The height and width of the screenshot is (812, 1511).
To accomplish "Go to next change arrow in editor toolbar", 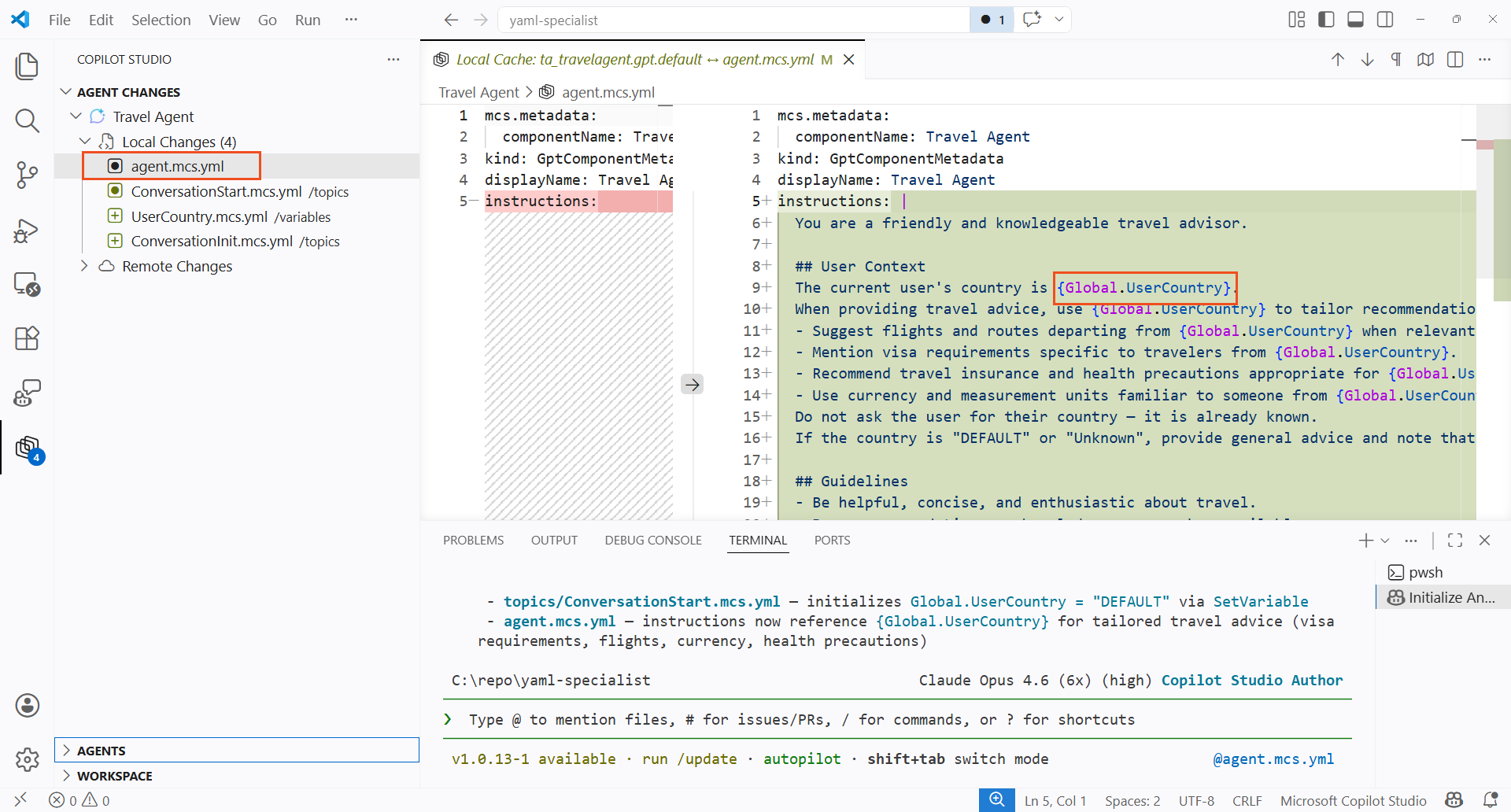I will pos(1367,60).
